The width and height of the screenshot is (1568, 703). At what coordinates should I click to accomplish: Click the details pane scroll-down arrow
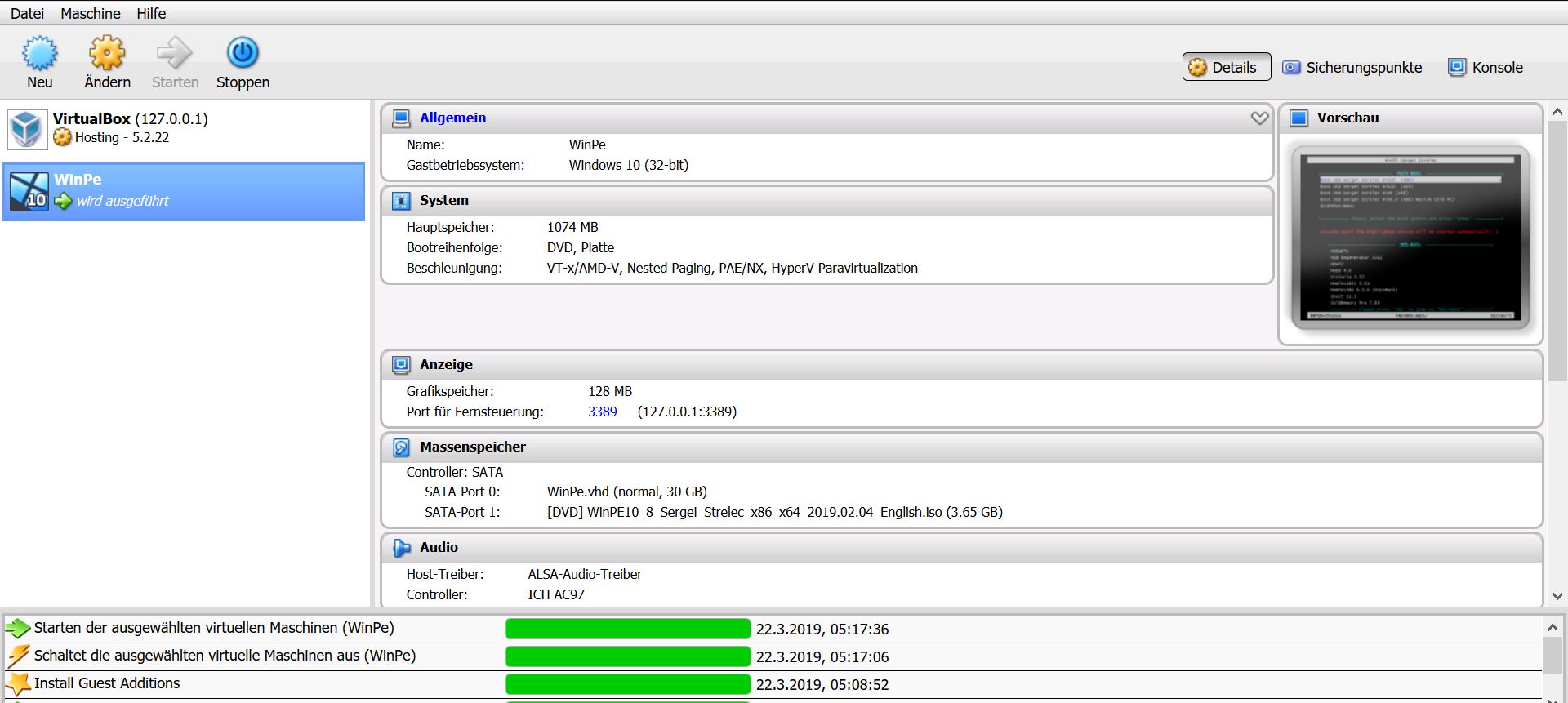pos(1557,596)
